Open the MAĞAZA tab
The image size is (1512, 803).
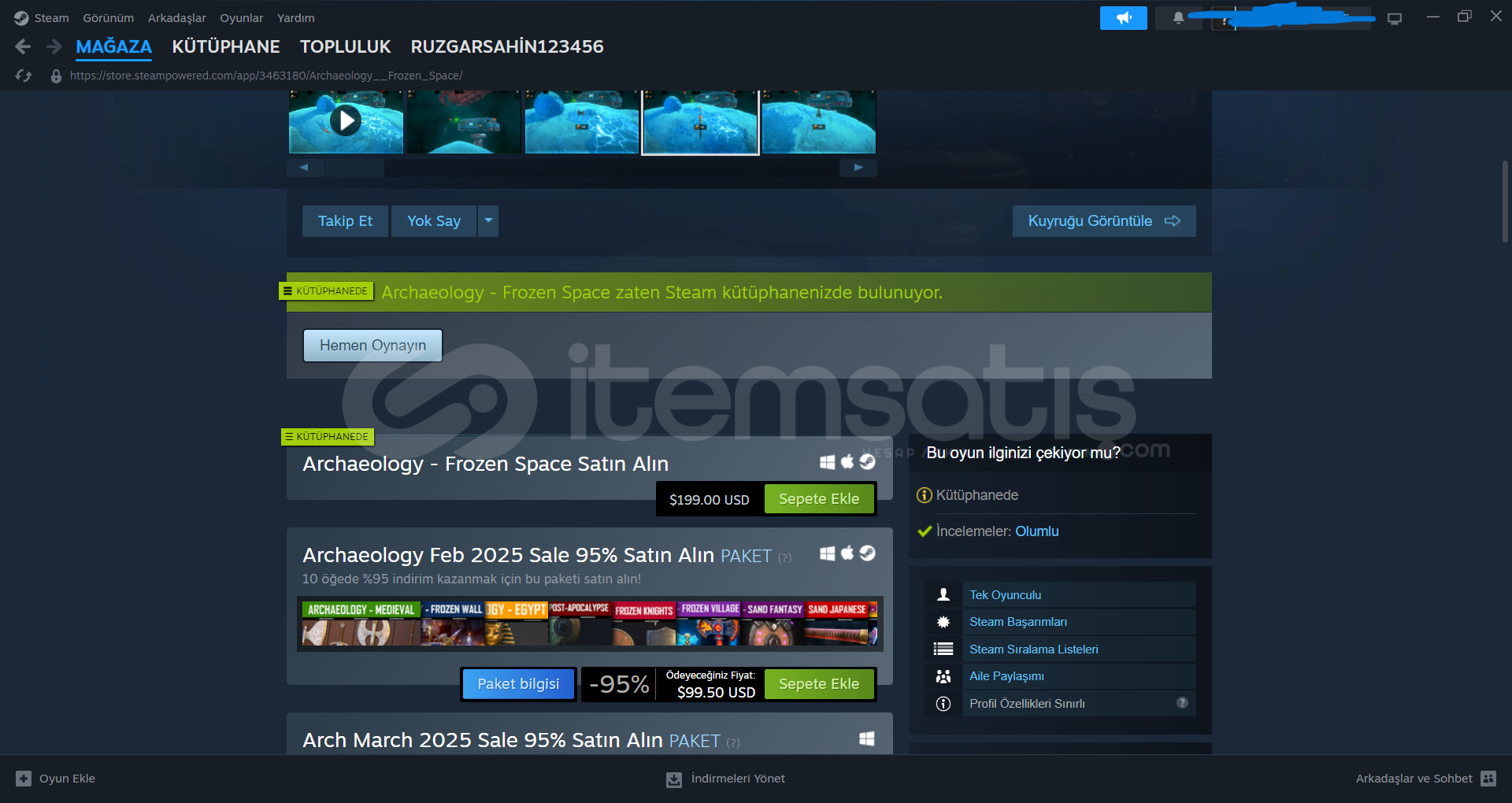point(113,46)
